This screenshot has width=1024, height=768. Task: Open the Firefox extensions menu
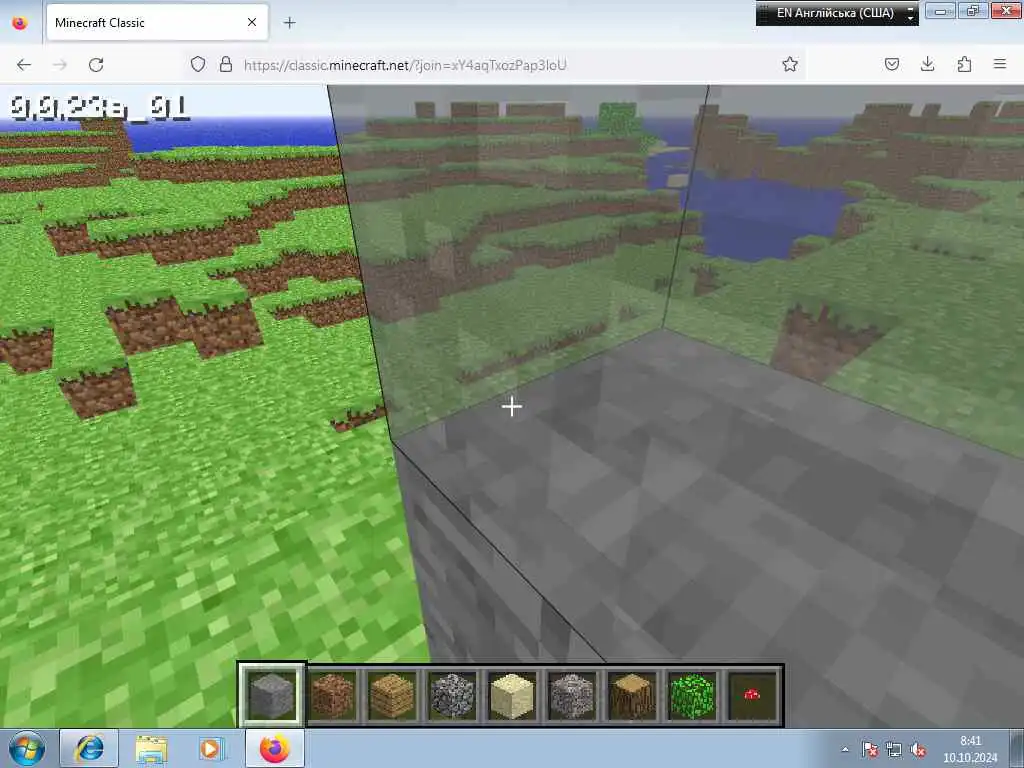tap(964, 64)
